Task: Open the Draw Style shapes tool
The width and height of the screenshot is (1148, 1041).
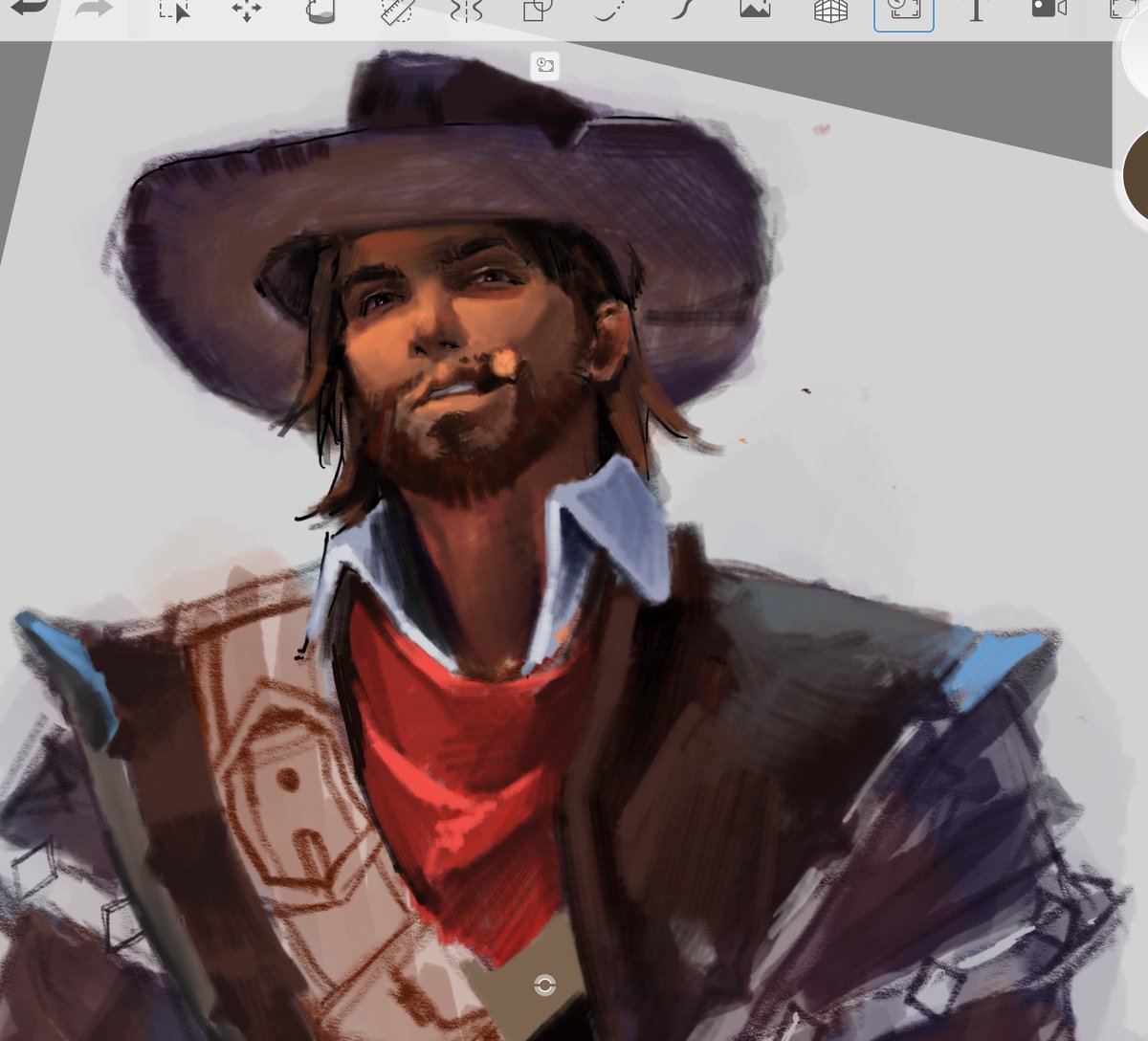Action: coord(537,11)
